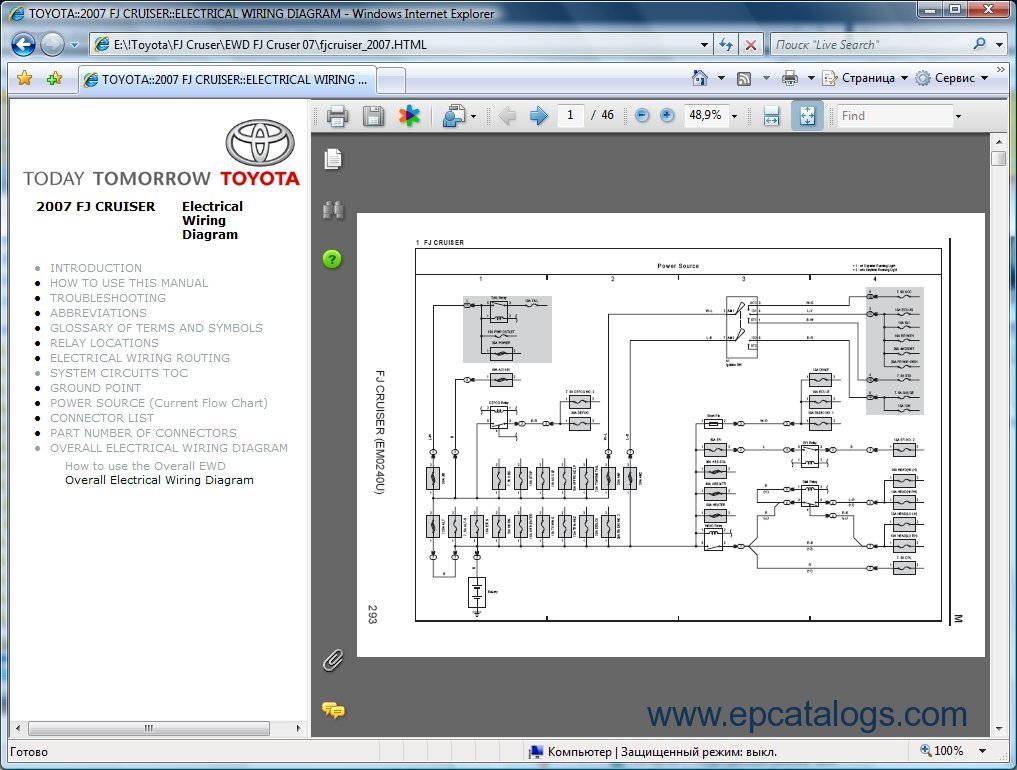Open the Comments speech bubble panel
Image resolution: width=1017 pixels, height=770 pixels.
pos(333,710)
